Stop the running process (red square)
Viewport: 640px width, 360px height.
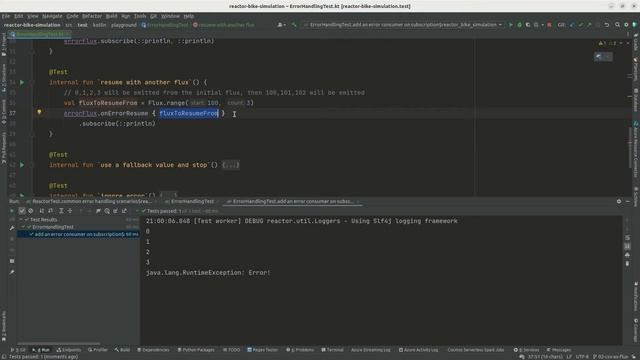click(549, 25)
